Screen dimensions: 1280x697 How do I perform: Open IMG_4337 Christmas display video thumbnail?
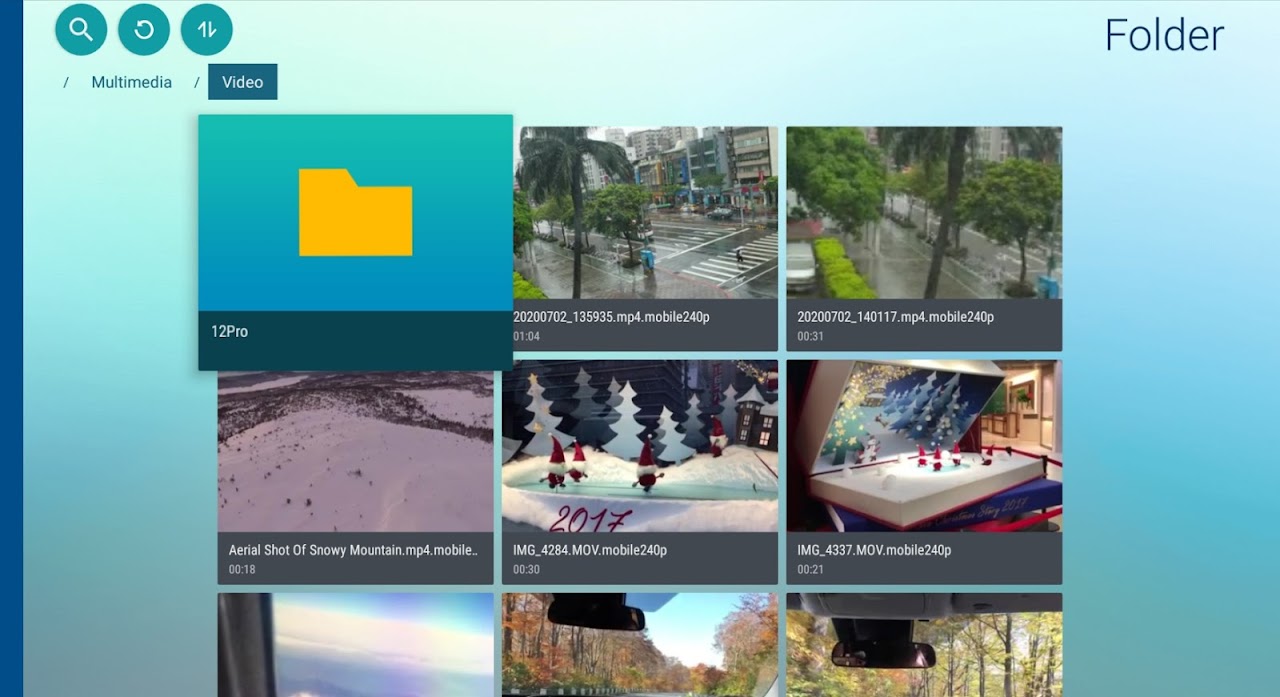924,446
